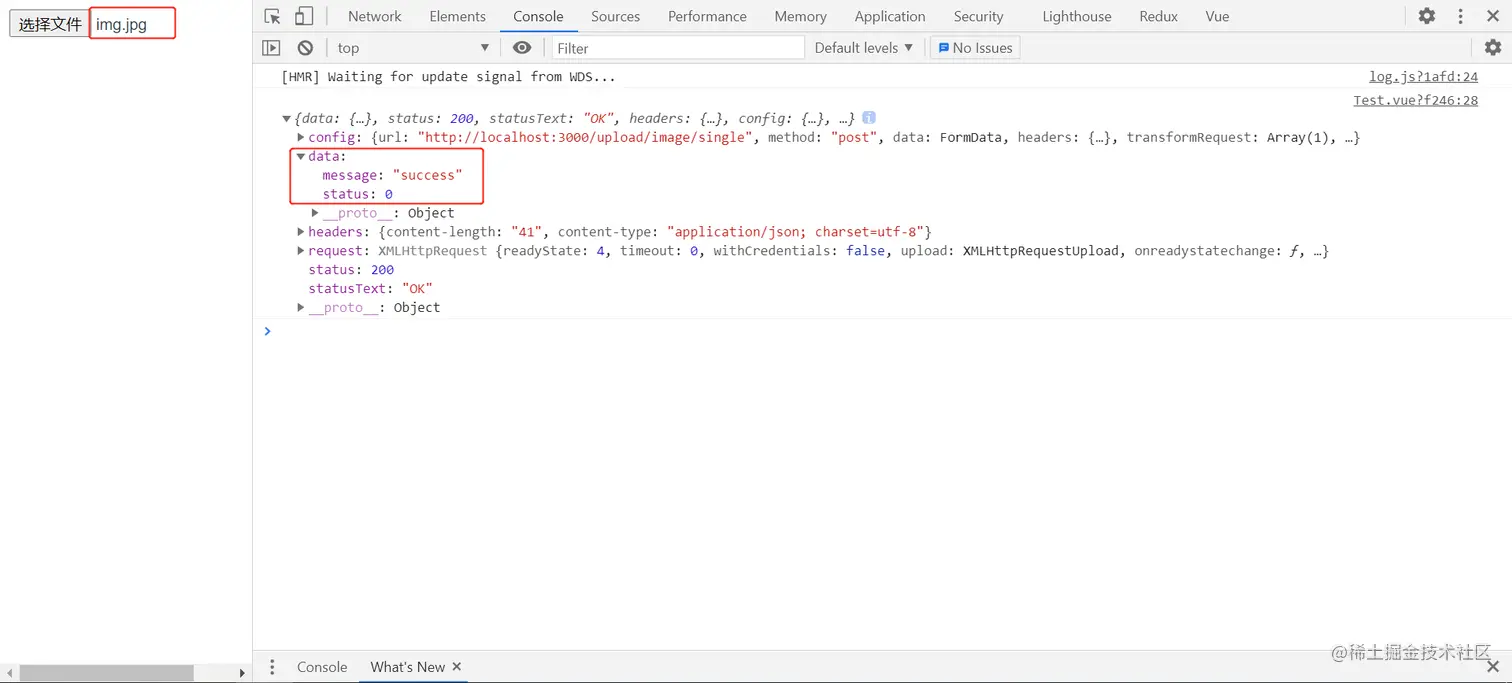Switch to the Elements tab

pos(457,16)
